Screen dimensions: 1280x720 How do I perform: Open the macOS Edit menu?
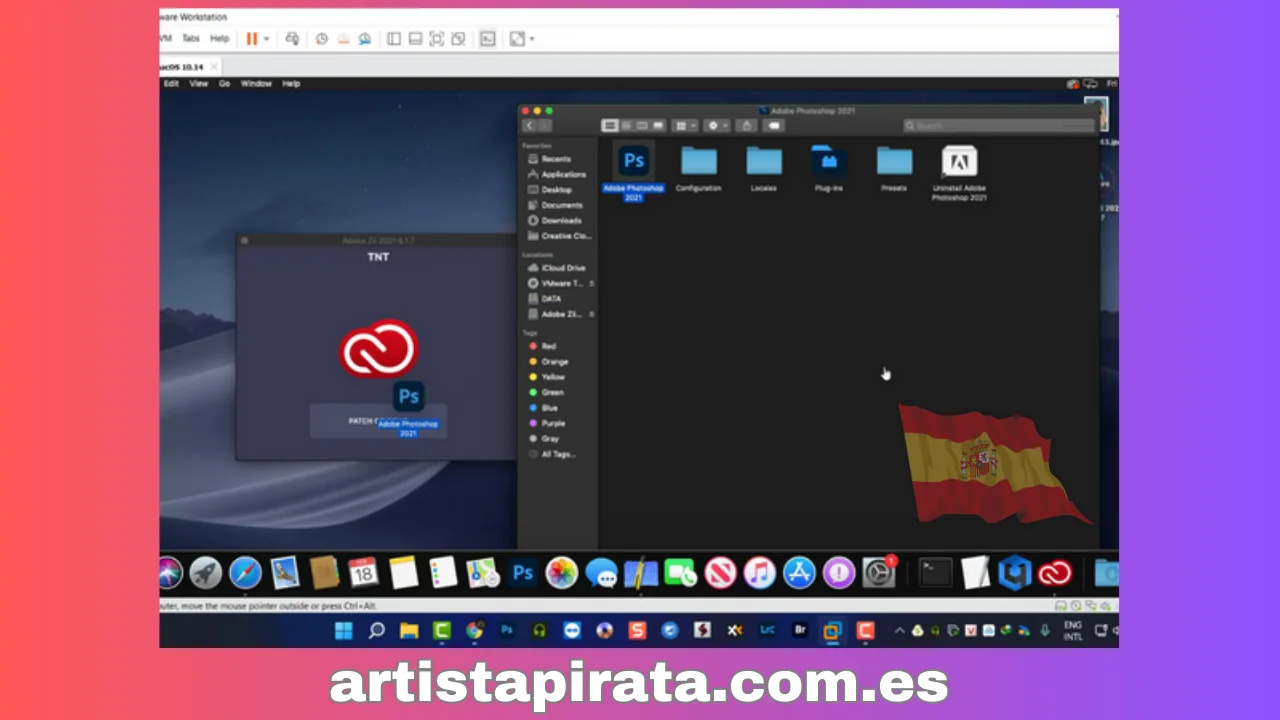coord(171,84)
